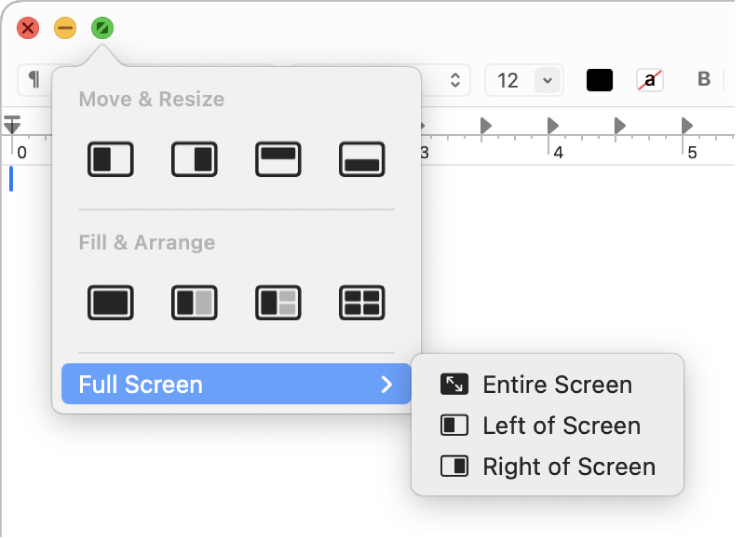The height and width of the screenshot is (538, 738).
Task: Expand Full Screen submenu chevron arrow
Action: 387,384
